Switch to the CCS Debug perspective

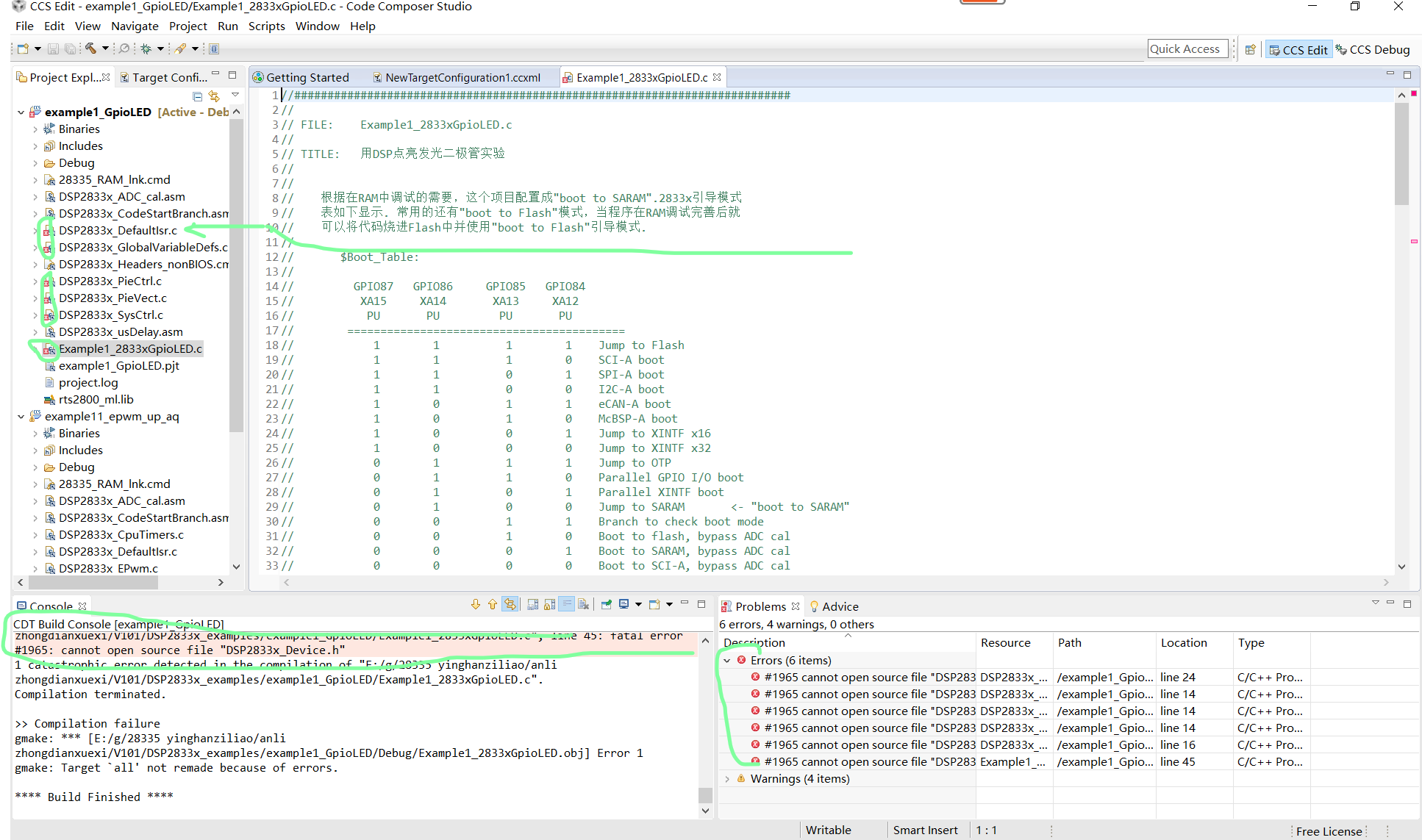(1379, 49)
